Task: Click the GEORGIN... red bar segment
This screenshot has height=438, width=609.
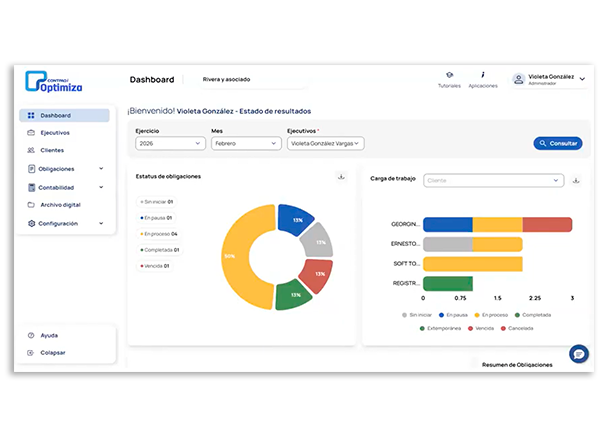Action: 547,224
